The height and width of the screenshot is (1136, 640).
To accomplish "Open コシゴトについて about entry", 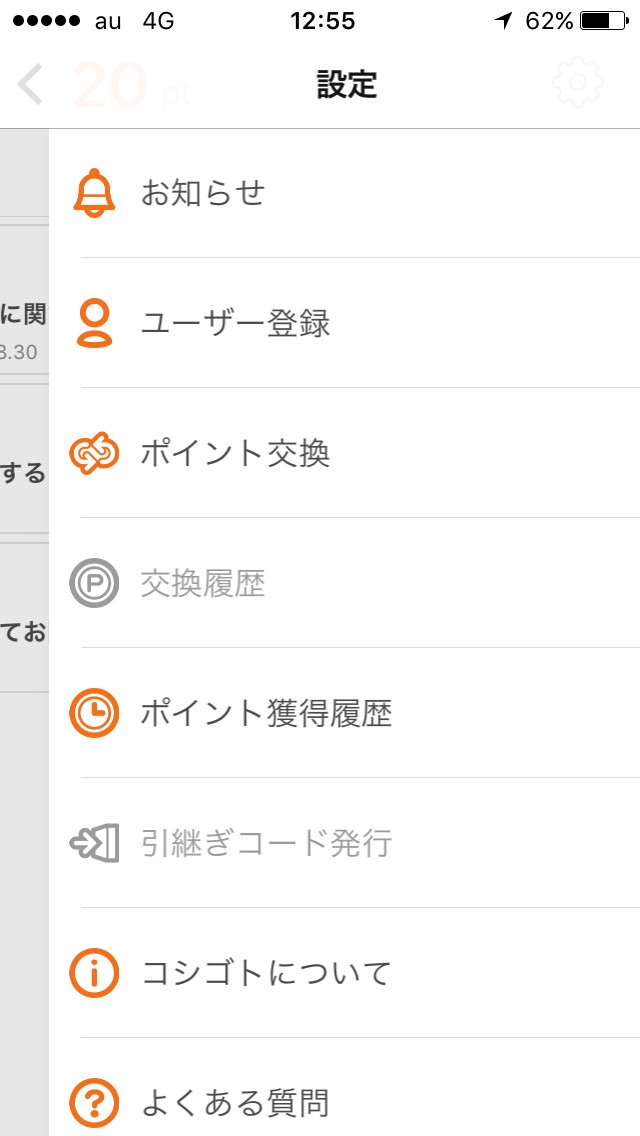I will [x=266, y=973].
